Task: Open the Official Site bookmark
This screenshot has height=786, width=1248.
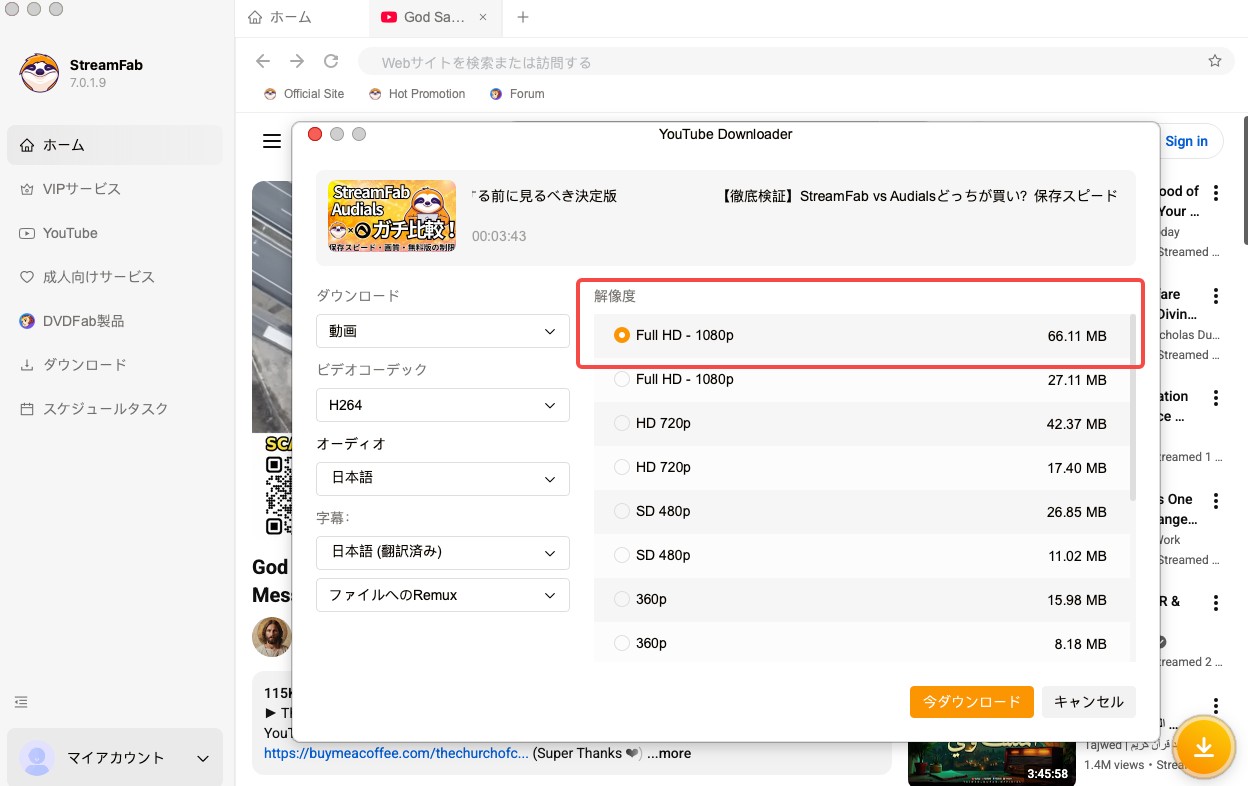Action: 304,94
